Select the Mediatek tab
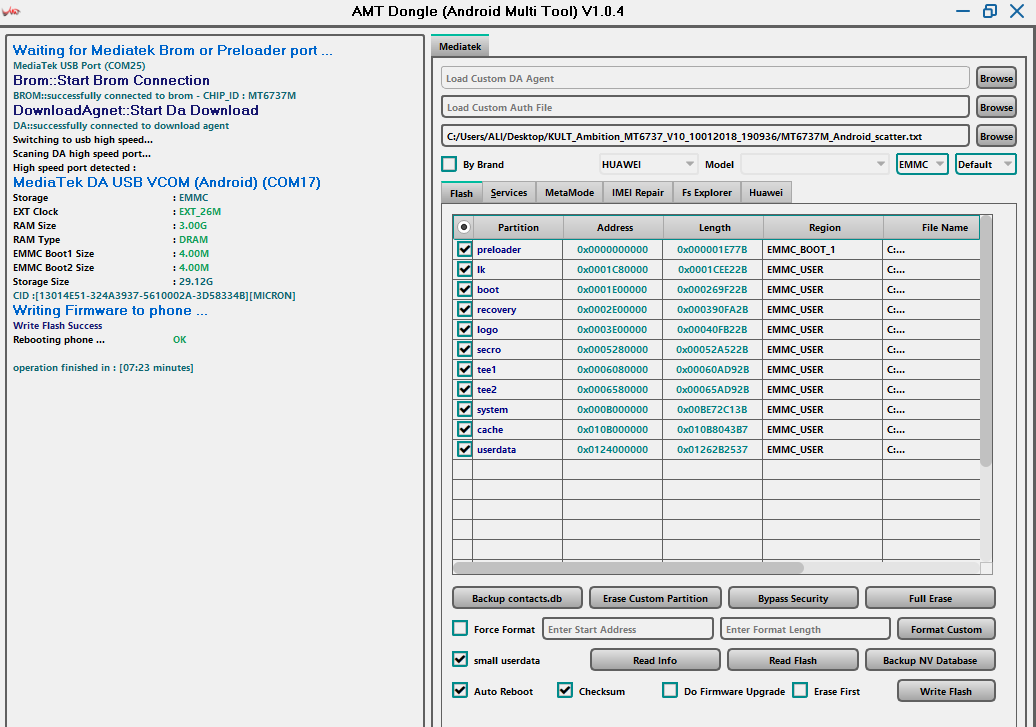Viewport: 1036px width, 727px height. (460, 46)
